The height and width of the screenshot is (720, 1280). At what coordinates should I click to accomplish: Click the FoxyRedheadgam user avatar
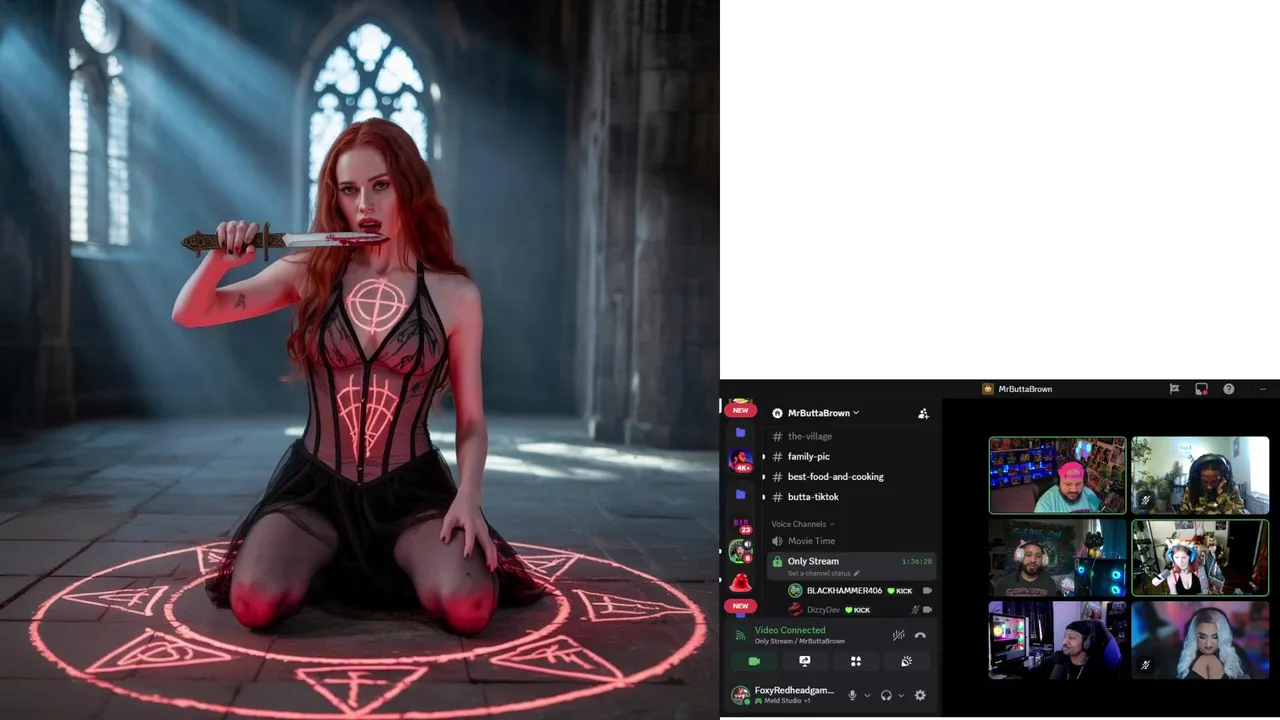740,695
